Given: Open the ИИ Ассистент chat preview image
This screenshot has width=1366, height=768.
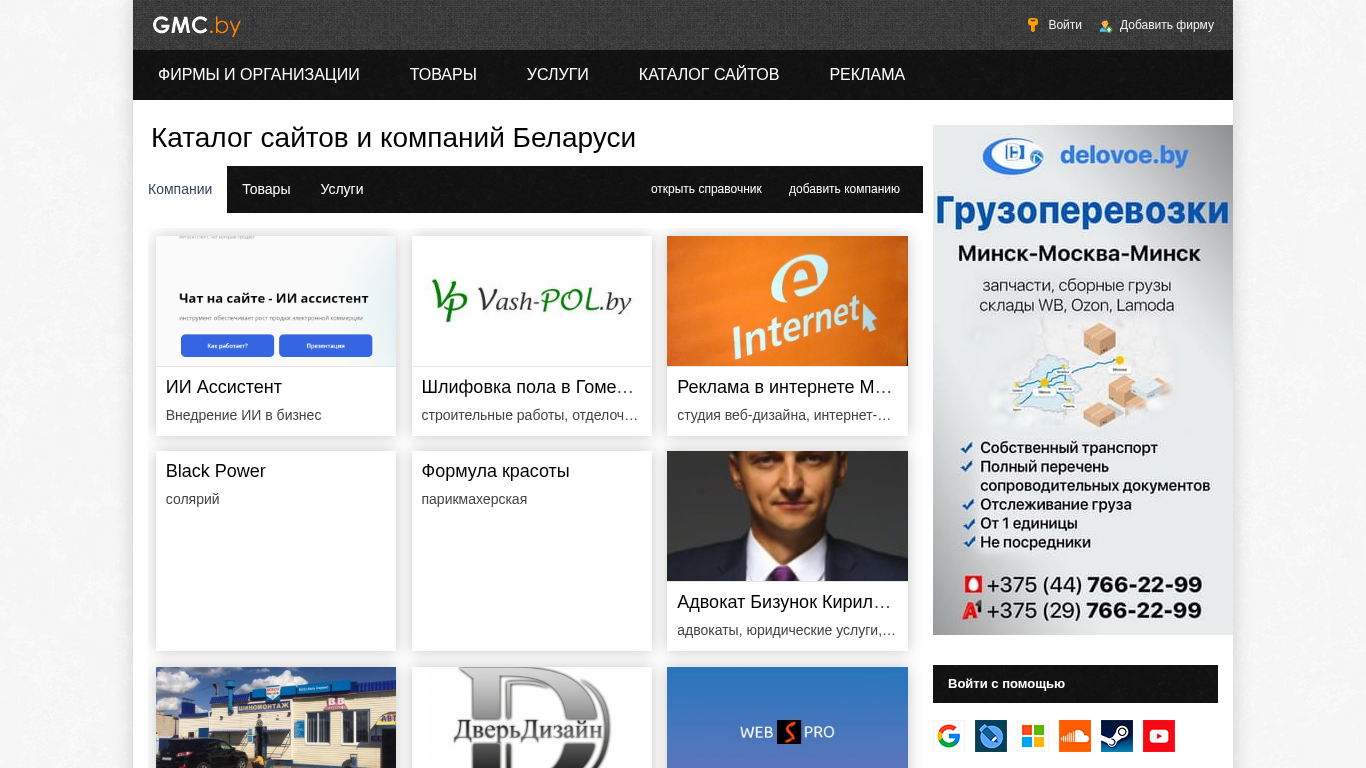Looking at the screenshot, I should pyautogui.click(x=276, y=301).
